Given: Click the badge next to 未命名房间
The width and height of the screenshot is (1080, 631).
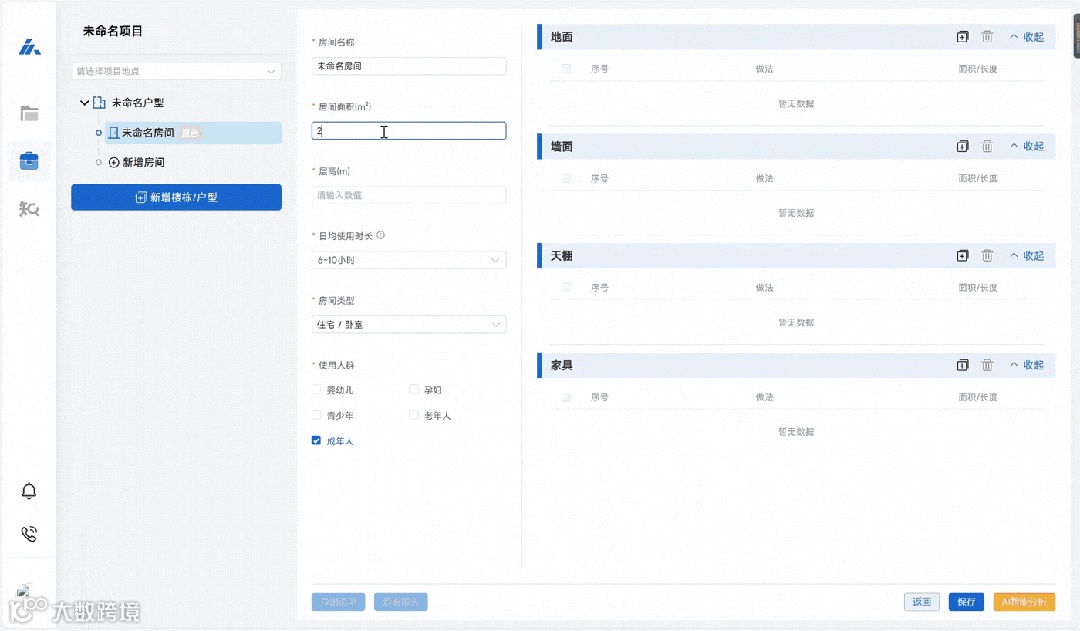Looking at the screenshot, I should 189,133.
